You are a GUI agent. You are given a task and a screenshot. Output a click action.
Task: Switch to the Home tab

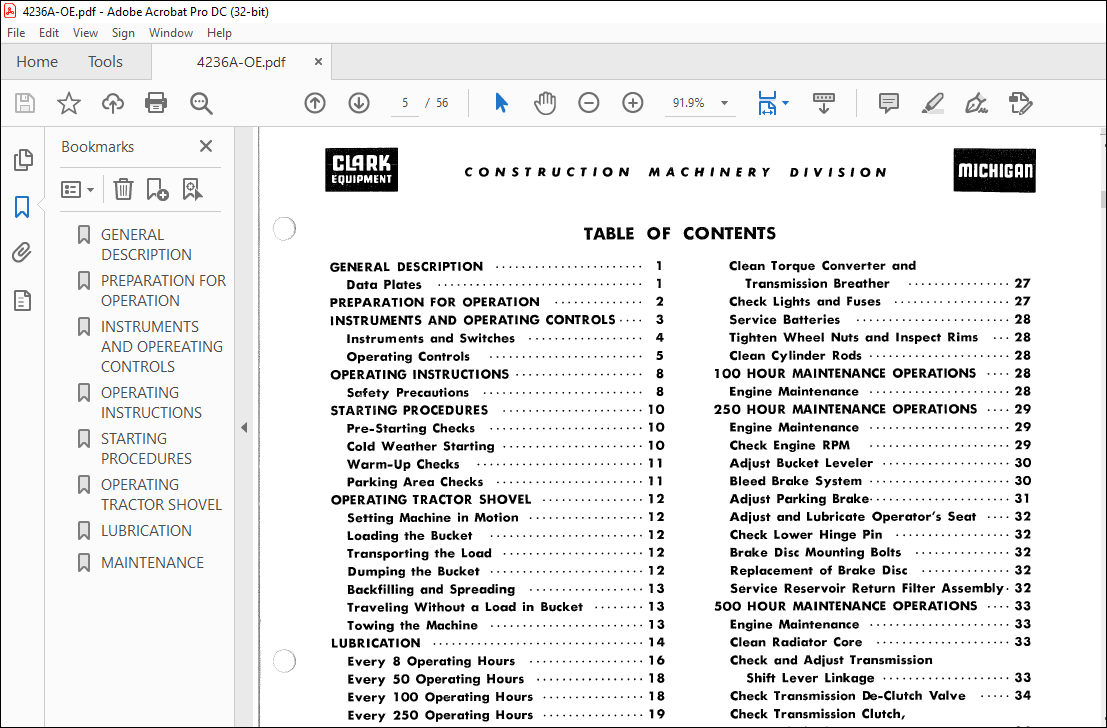37,62
